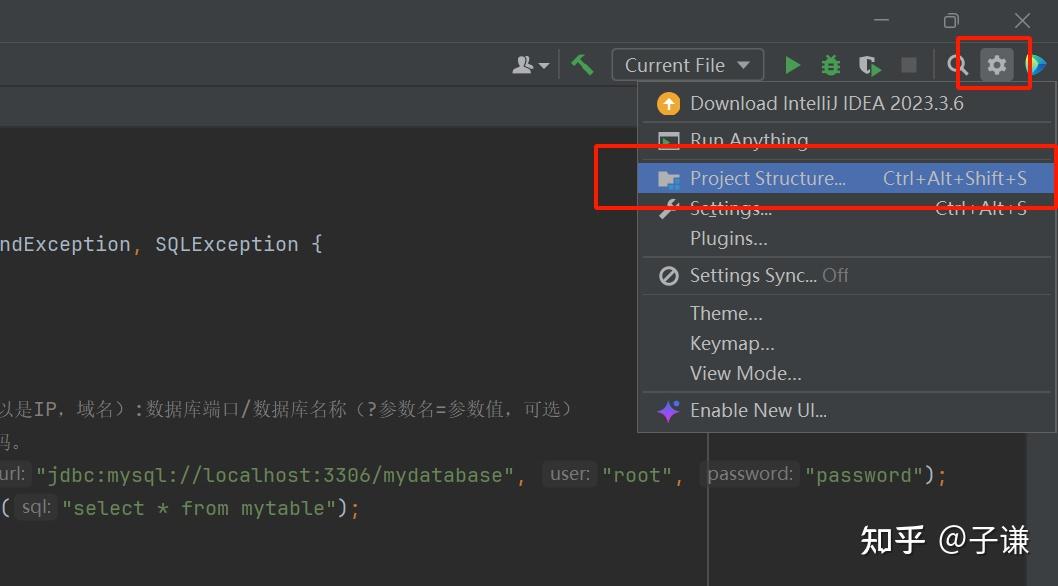Click the Settings gear icon in the toolbar
The image size is (1058, 586).
pyautogui.click(x=995, y=64)
